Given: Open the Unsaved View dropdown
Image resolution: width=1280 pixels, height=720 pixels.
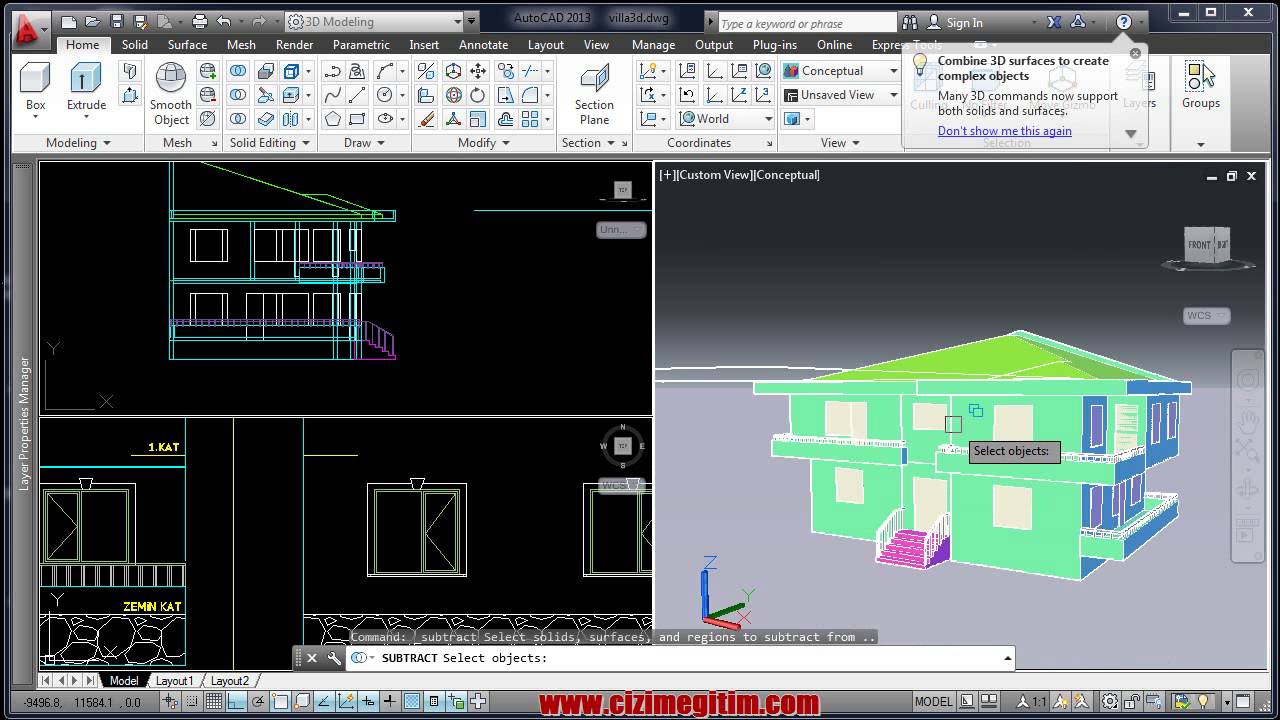Looking at the screenshot, I should [841, 95].
